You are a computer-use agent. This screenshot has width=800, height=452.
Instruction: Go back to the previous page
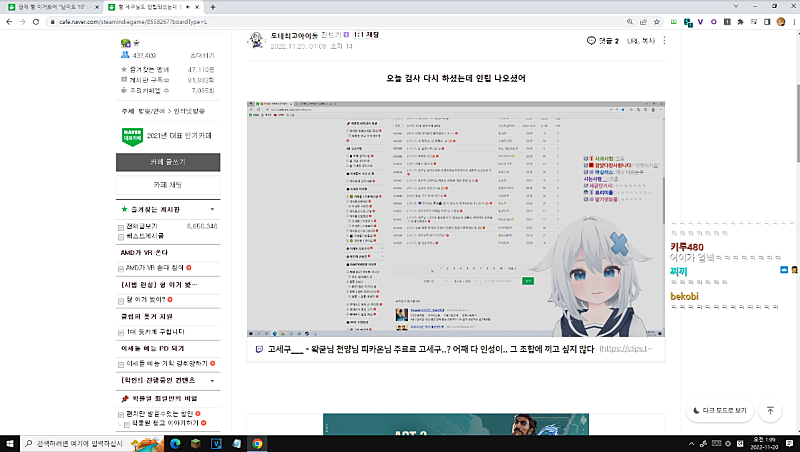point(9,22)
